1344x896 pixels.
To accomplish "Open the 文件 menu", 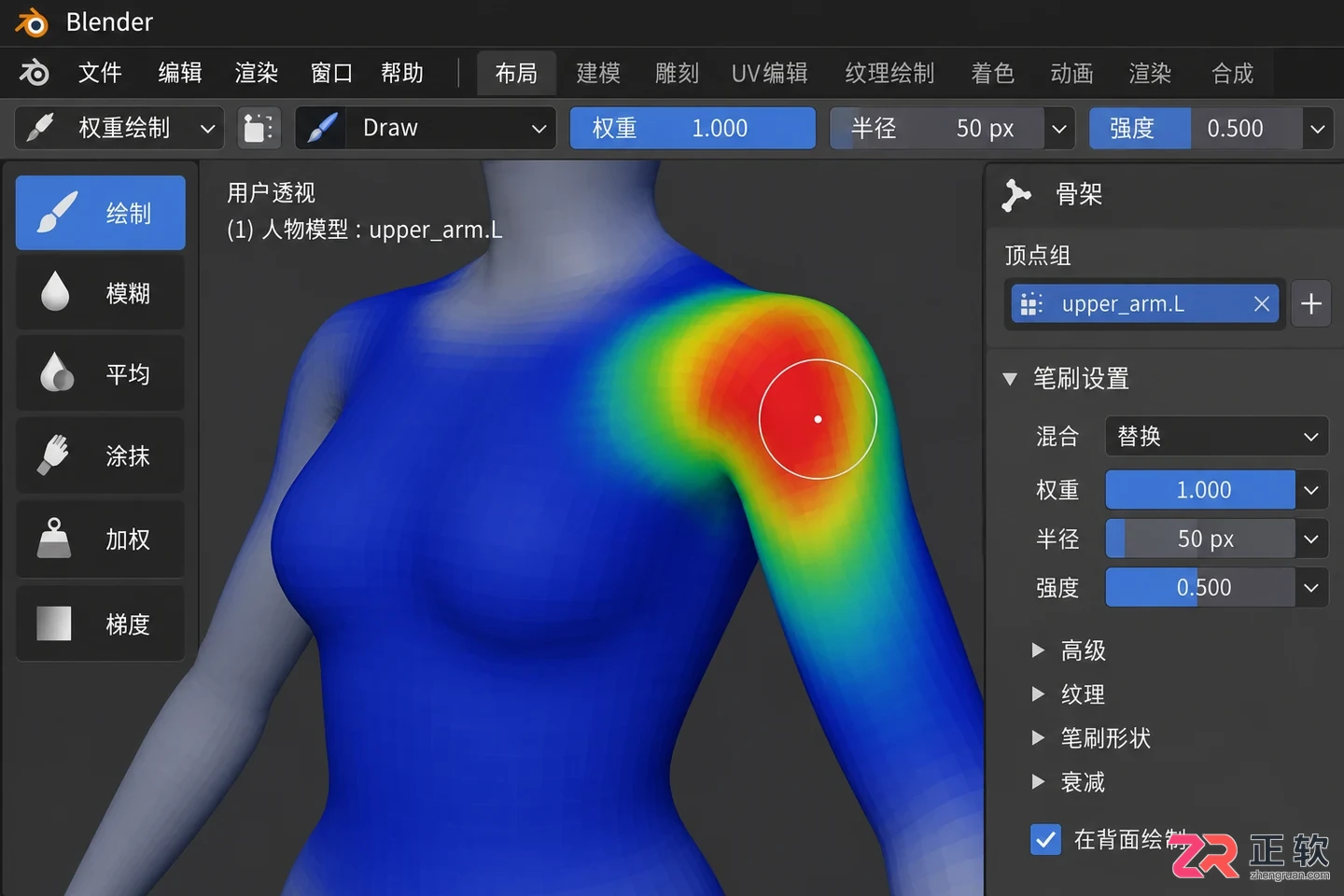I will (x=100, y=73).
